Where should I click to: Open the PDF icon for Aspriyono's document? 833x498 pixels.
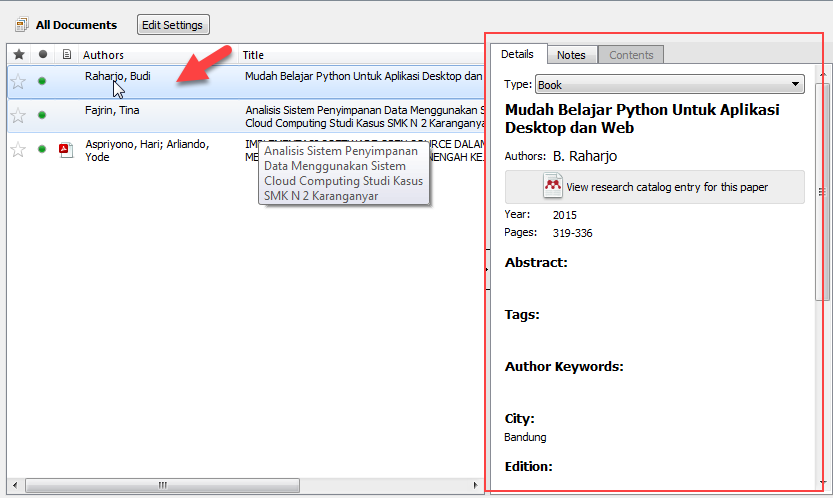click(66, 150)
